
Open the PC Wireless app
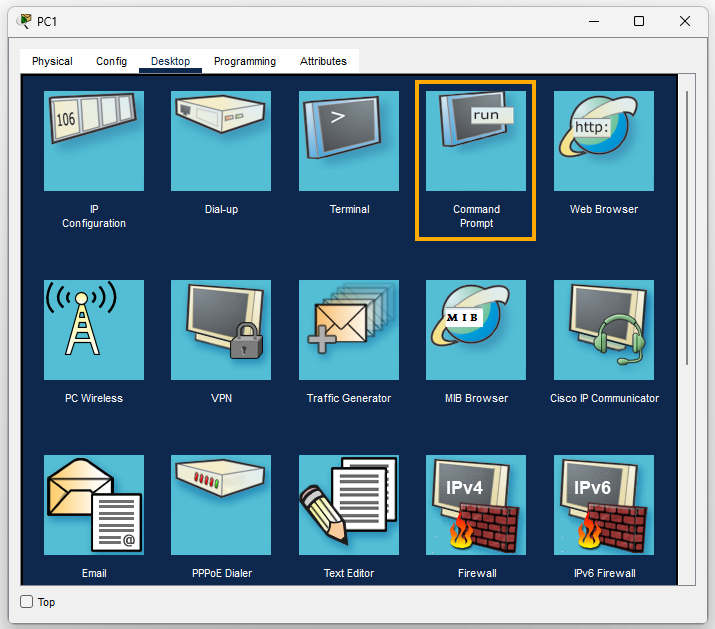(93, 330)
